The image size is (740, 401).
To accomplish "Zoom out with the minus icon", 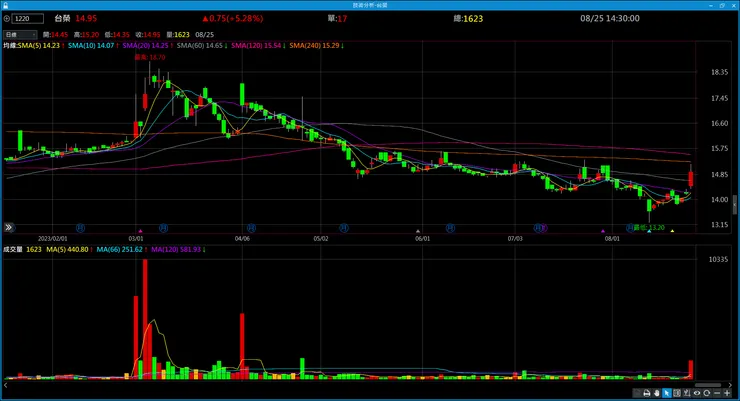I will click(717, 393).
